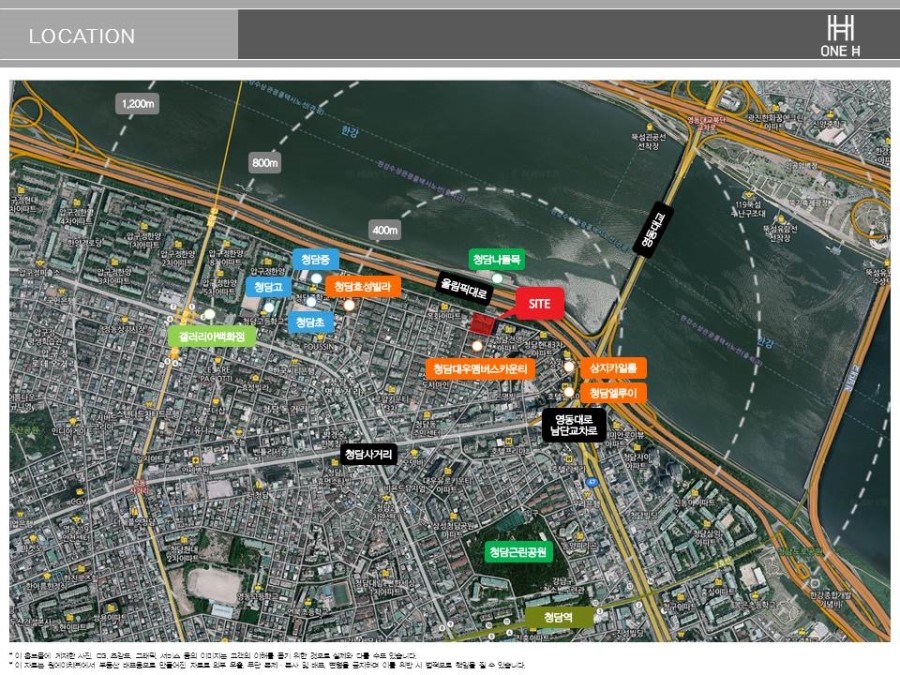Click the marker dot beside 청담효성빌라

[x=349, y=305]
